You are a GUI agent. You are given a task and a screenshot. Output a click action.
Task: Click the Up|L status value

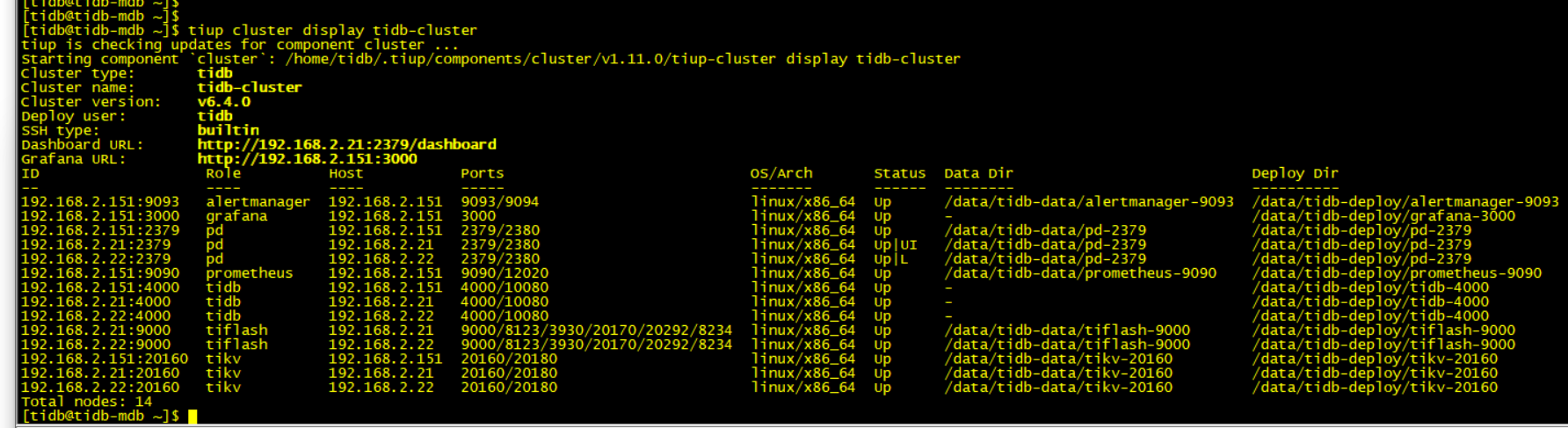point(891,258)
